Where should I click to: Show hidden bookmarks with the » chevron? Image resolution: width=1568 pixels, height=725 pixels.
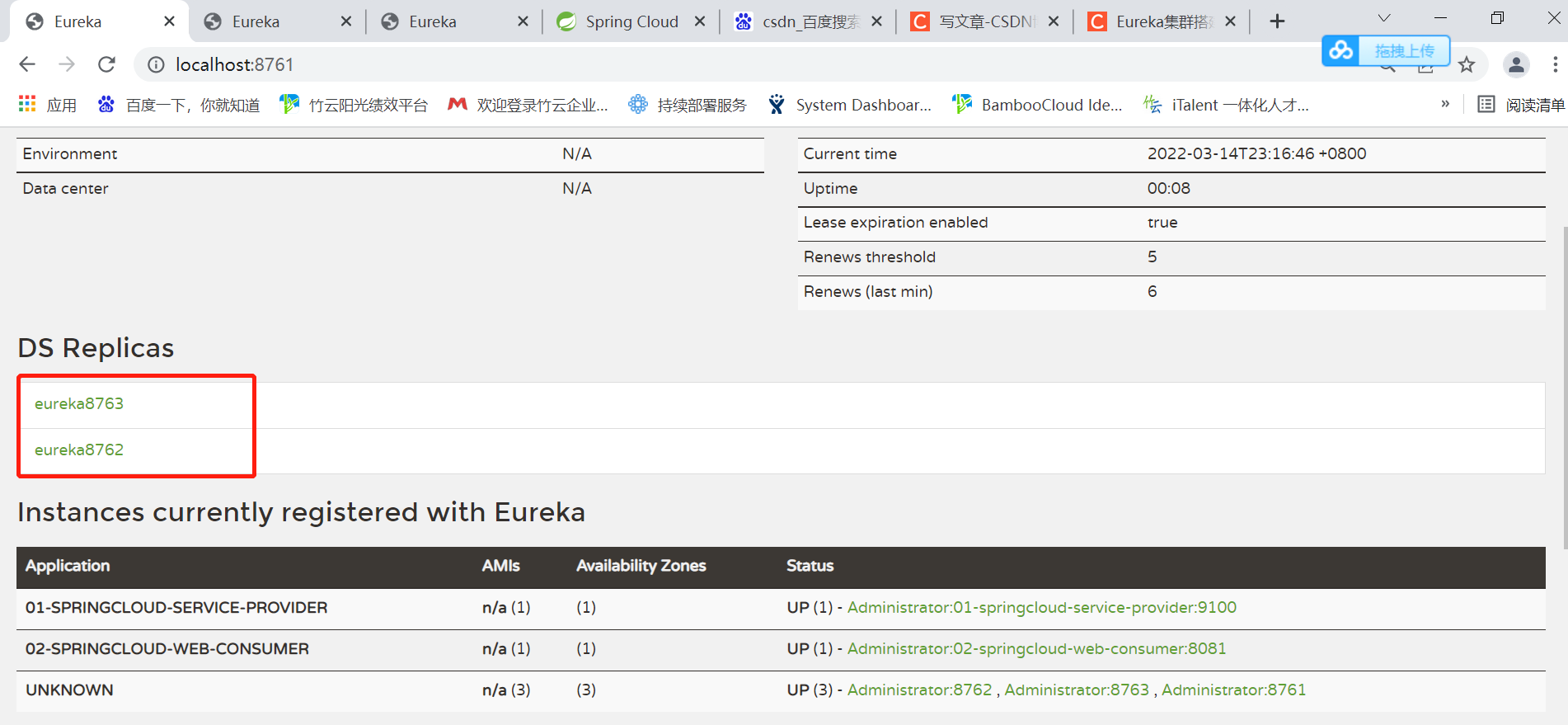pos(1445,104)
